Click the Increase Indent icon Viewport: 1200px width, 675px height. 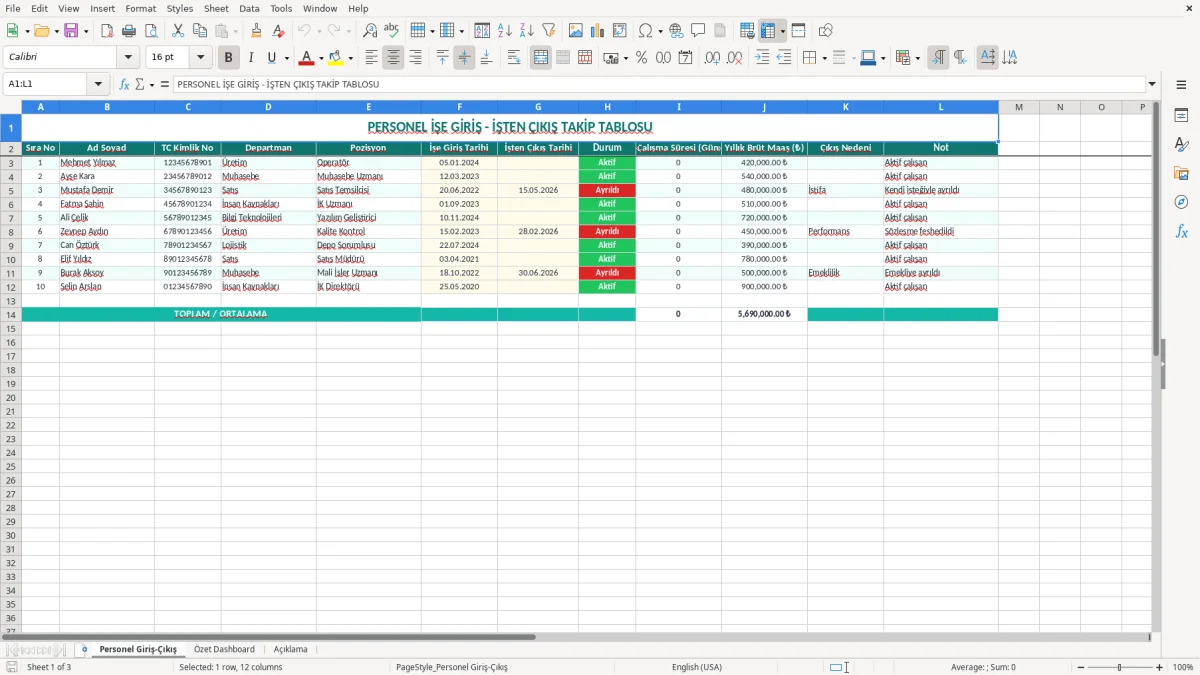(x=762, y=58)
